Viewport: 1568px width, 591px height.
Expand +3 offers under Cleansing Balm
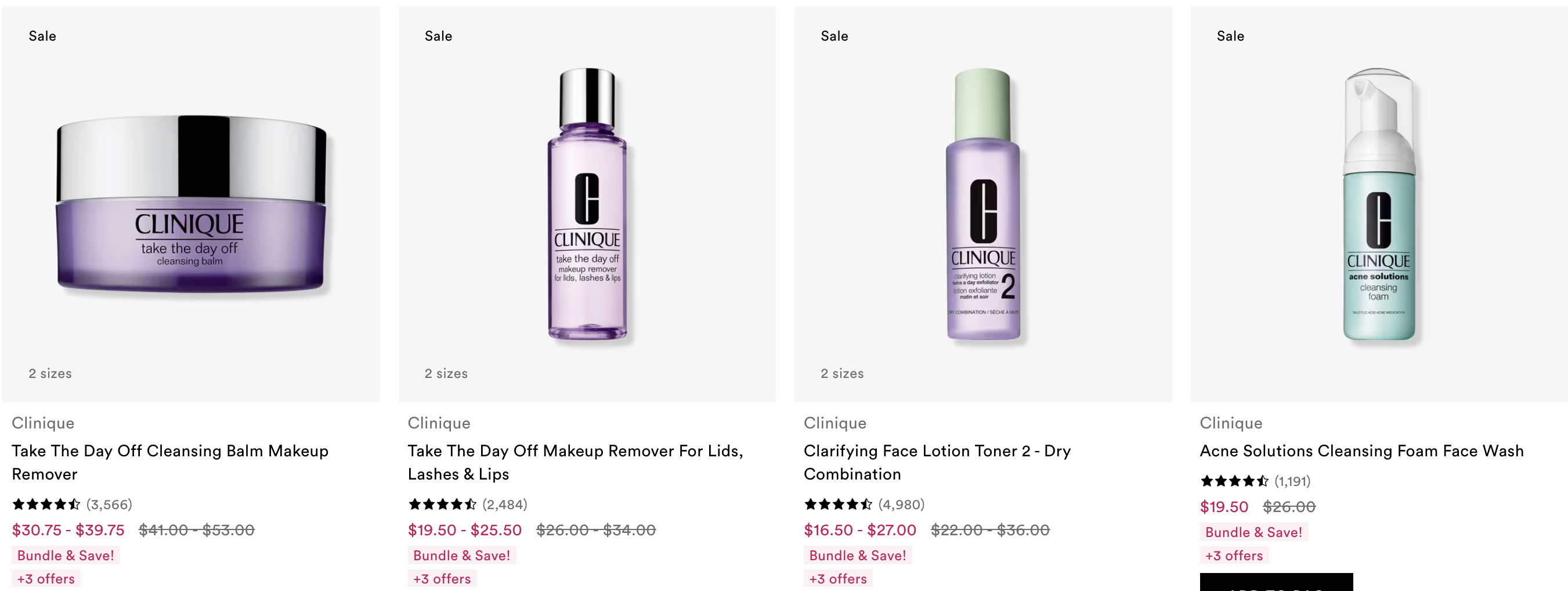(x=46, y=578)
